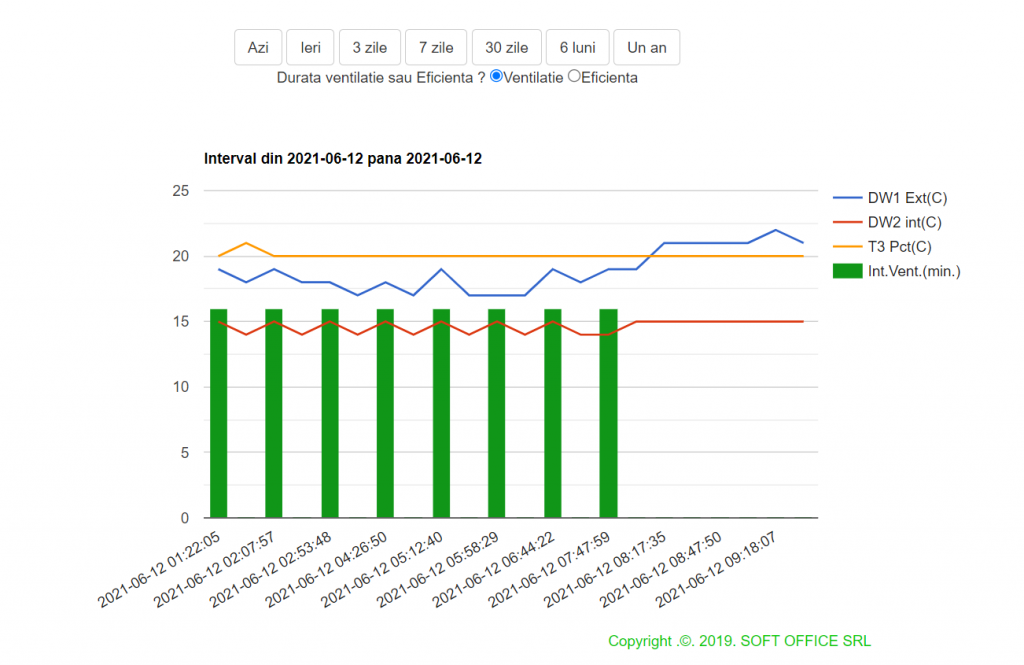The image size is (1024, 665).
Task: Choose the 30 zile range button
Action: pos(506,47)
